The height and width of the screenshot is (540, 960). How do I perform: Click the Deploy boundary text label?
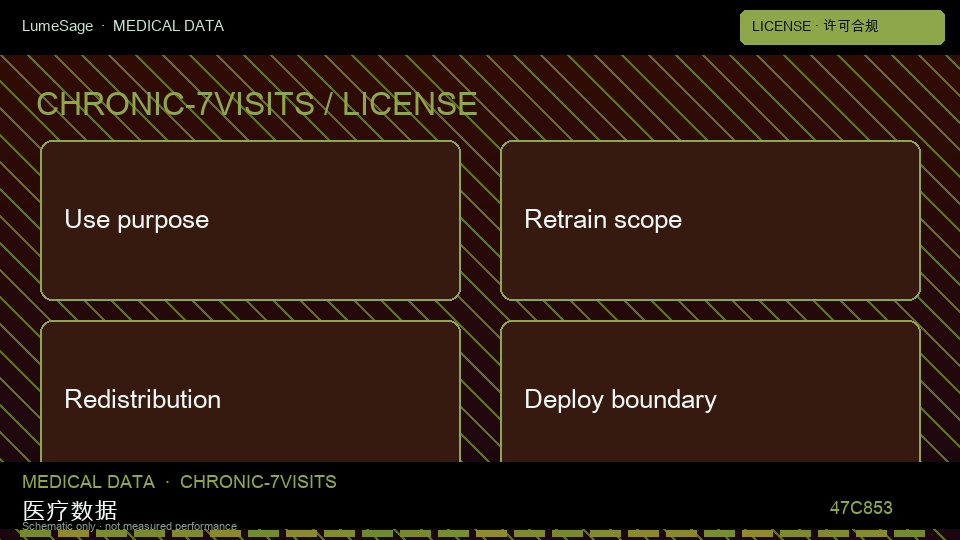tap(620, 400)
